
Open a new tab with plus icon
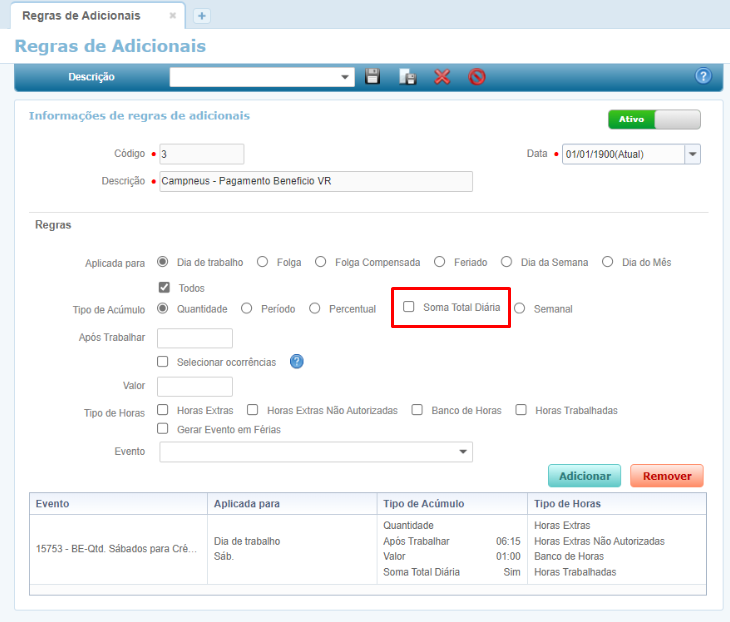201,16
